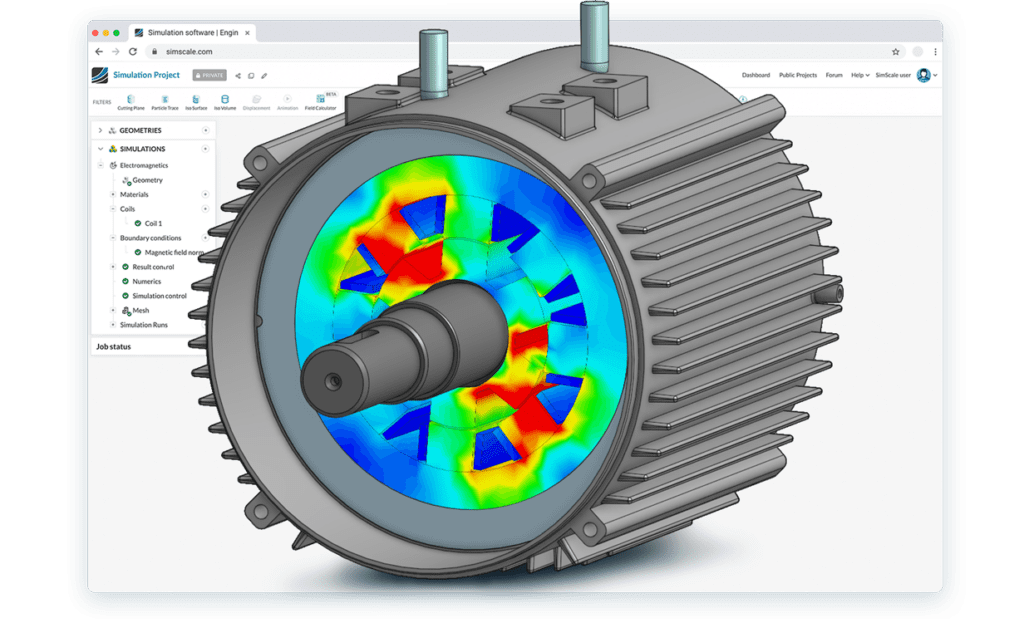The image size is (1024, 623).
Task: Open the SimScale user avatar menu
Action: [x=923, y=75]
